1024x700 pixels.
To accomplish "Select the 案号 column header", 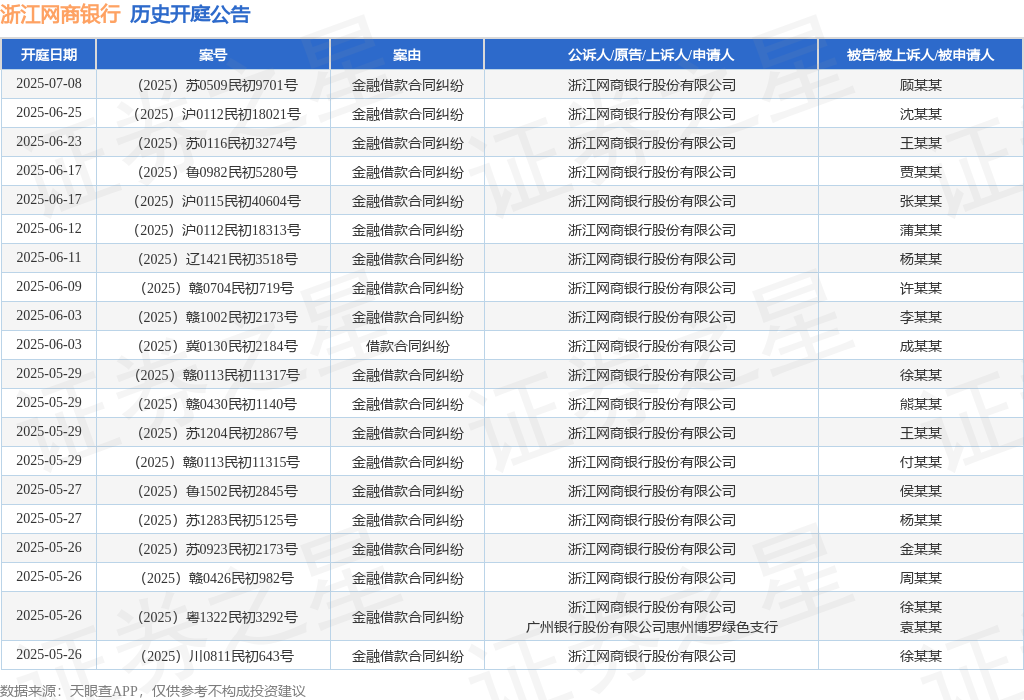I will tap(213, 55).
